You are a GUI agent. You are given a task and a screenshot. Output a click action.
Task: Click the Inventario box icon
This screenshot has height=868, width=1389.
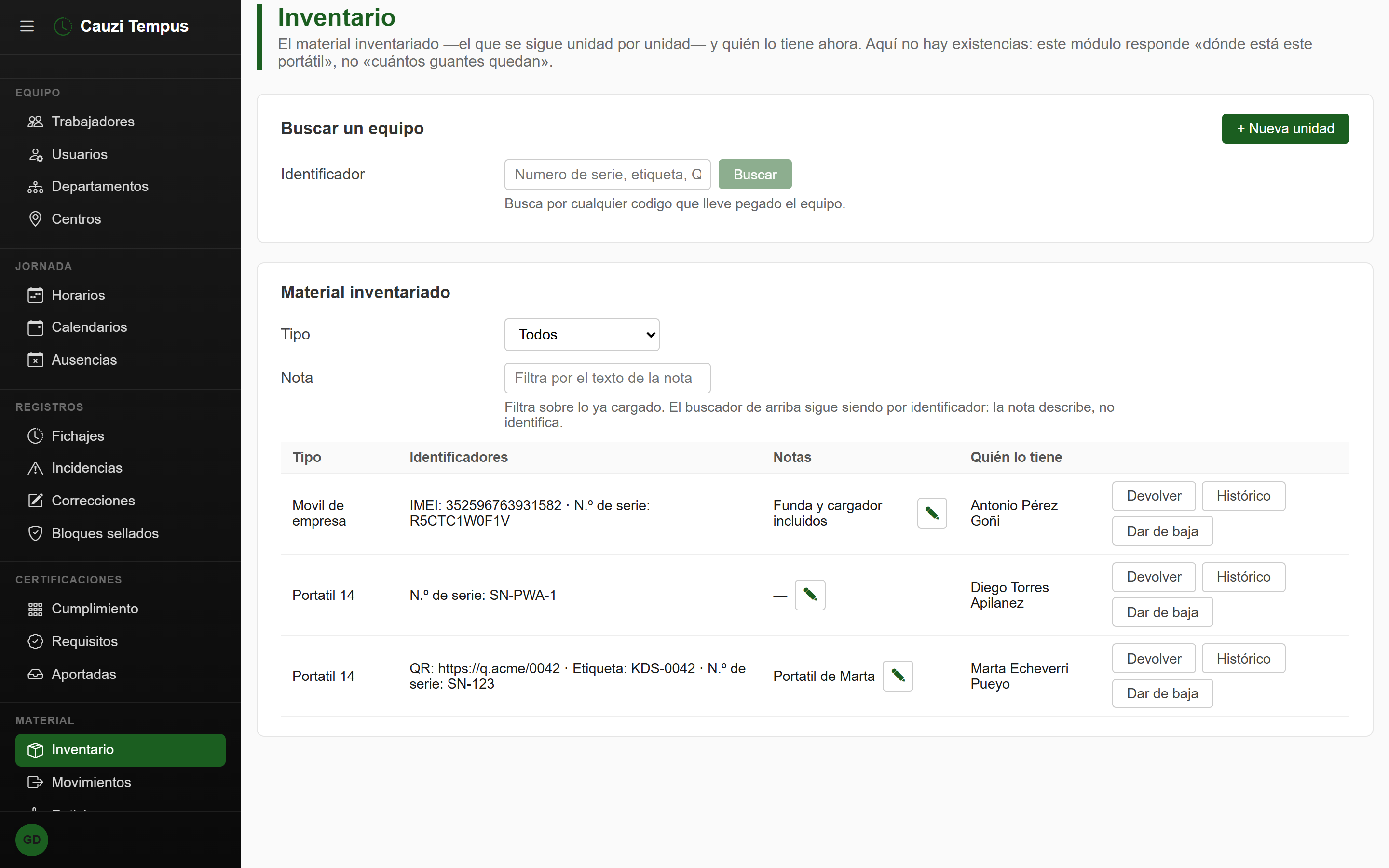tap(36, 750)
